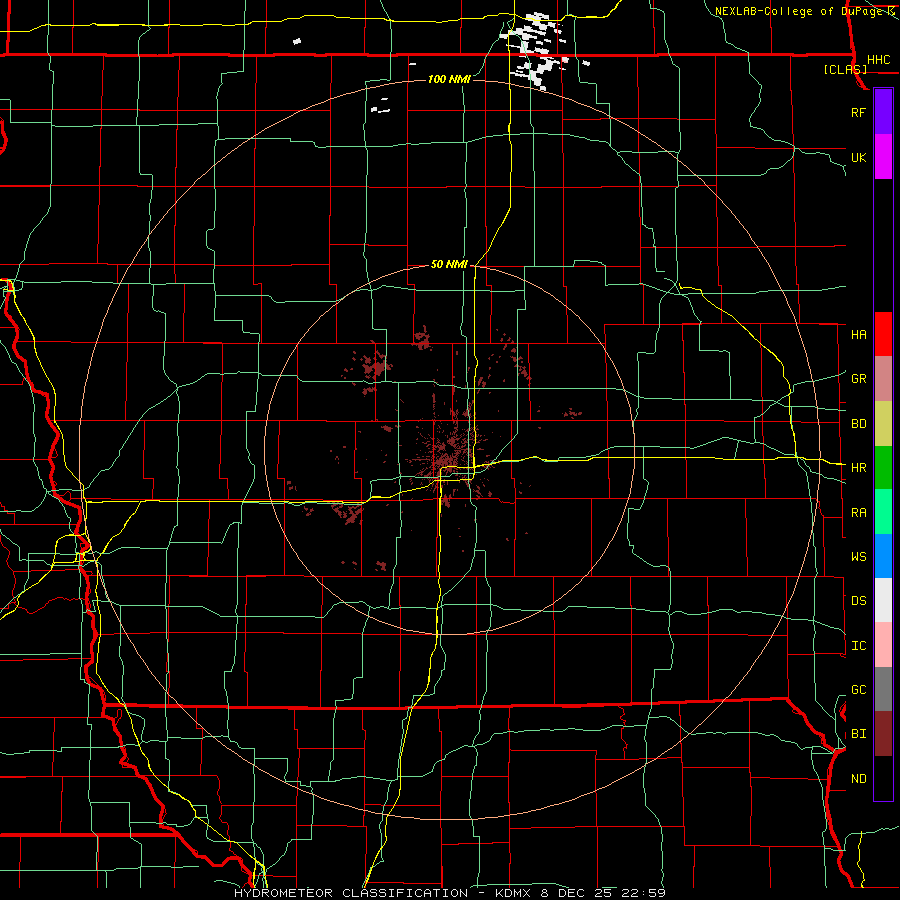The height and width of the screenshot is (900, 900).
Task: Click the UK legend label
Action: (x=858, y=157)
